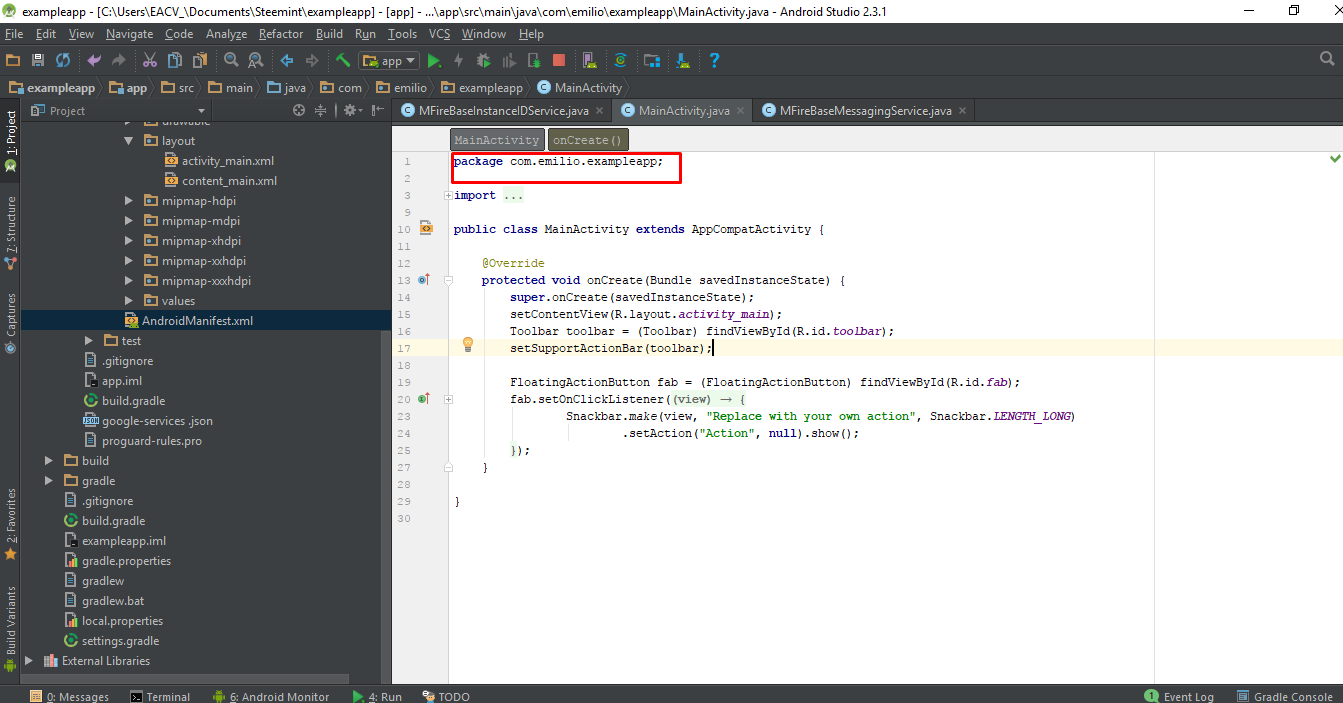Open the Terminal tool window
Image resolution: width=1343 pixels, height=703 pixels.
point(159,696)
